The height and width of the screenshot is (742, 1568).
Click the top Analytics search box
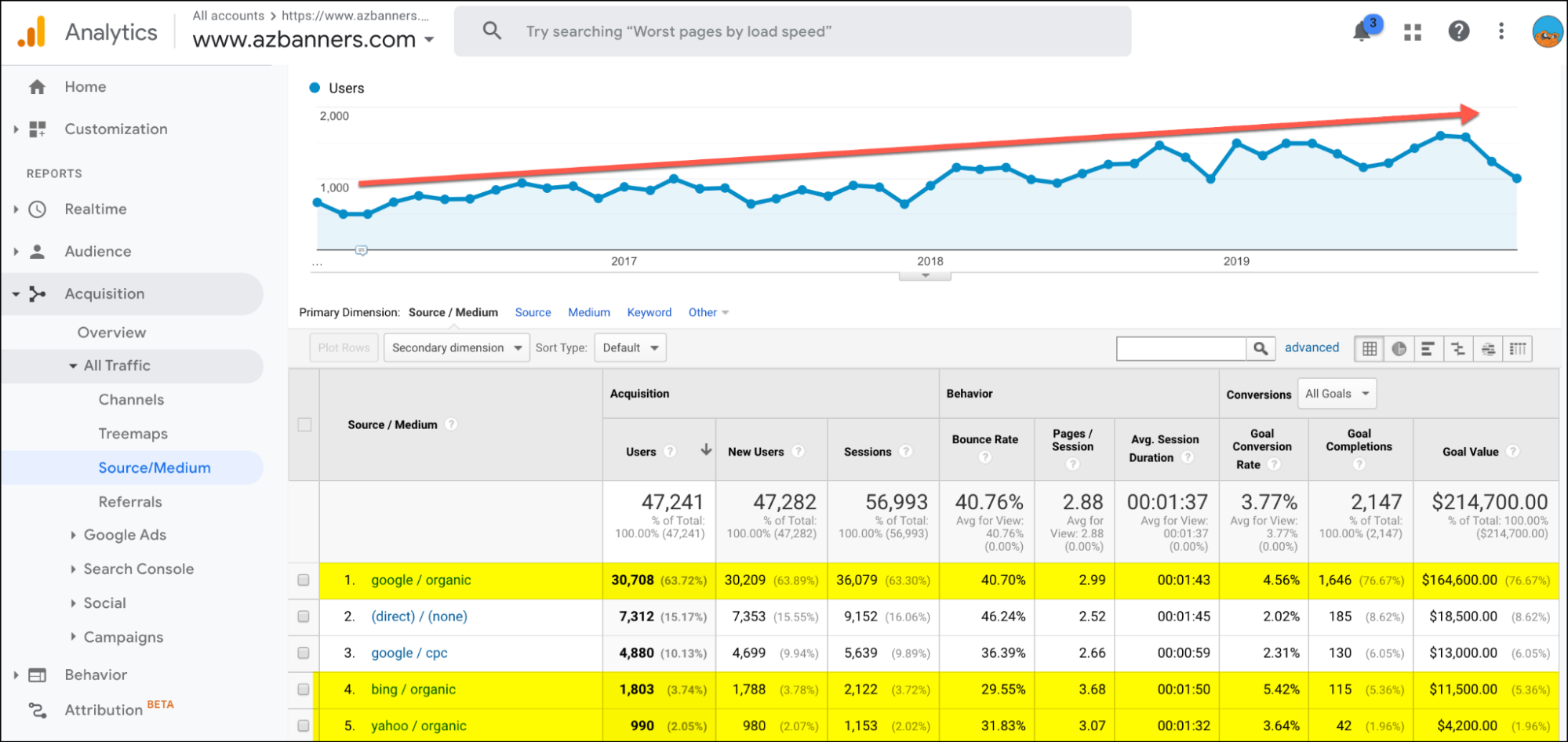792,31
